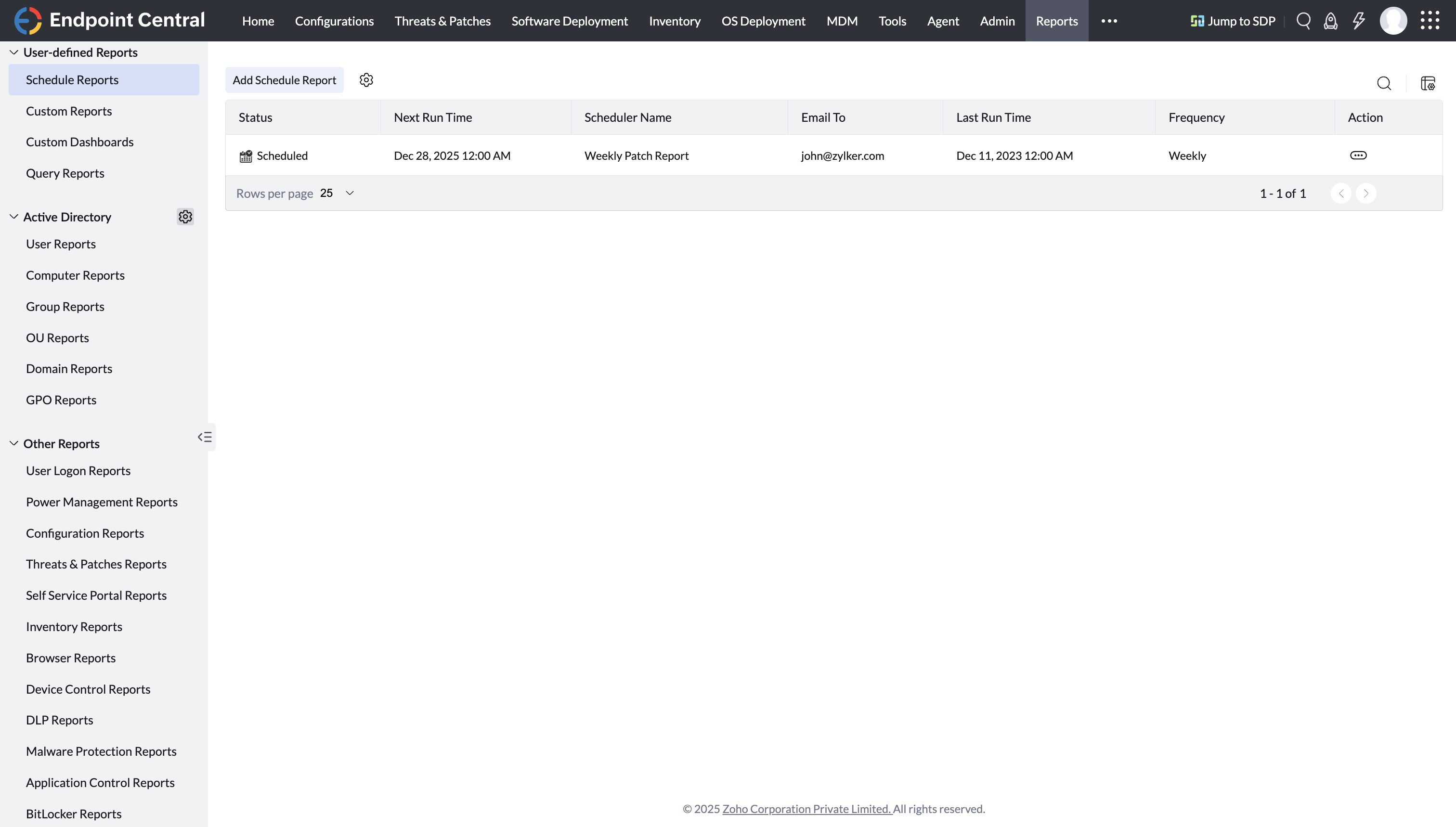Click the lightning bolt quick actions icon
Screen dimensions: 1456x827
pyautogui.click(x=1358, y=21)
